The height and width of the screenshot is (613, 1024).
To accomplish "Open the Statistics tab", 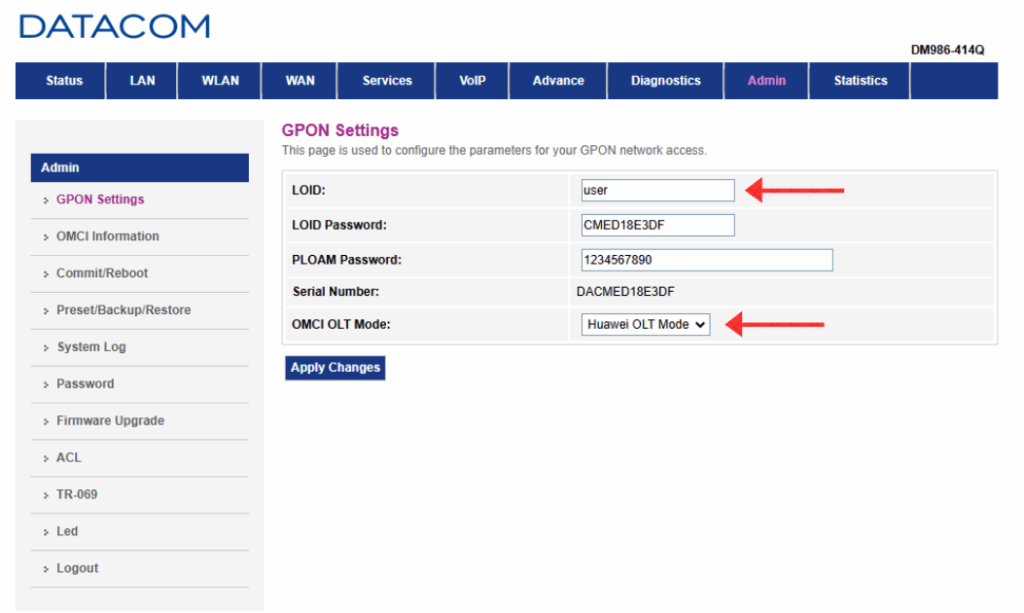I will (x=860, y=81).
